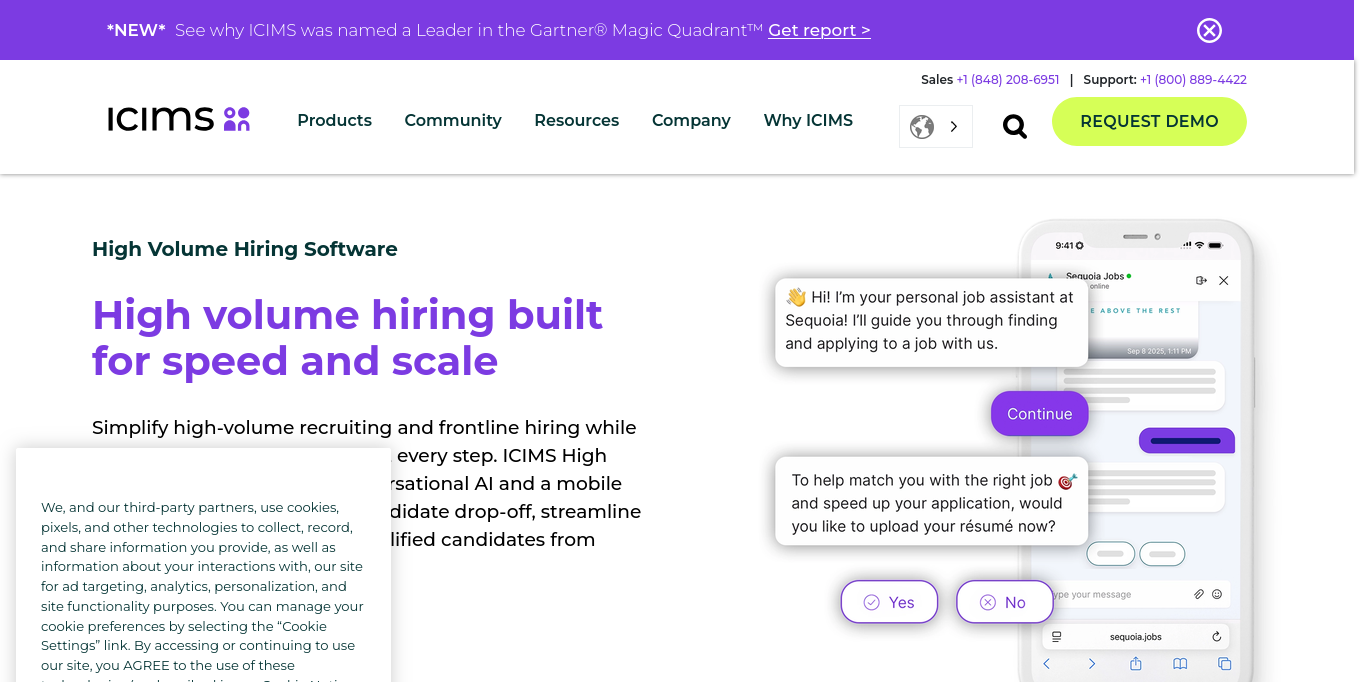The height and width of the screenshot is (682, 1366).
Task: Expand the chevron next to the globe
Action: (954, 127)
